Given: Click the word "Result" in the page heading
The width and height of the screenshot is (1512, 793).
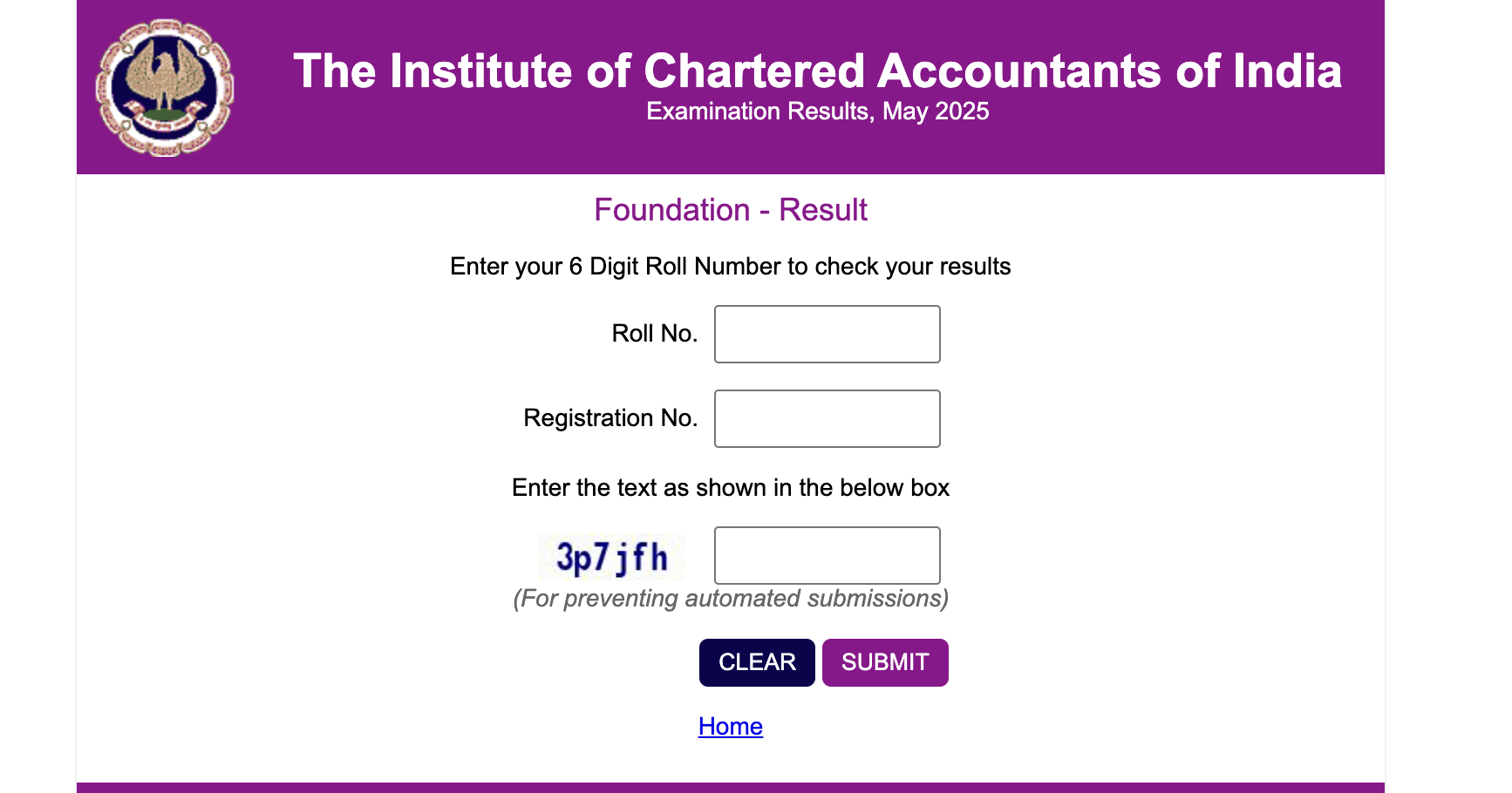Looking at the screenshot, I should pos(822,210).
